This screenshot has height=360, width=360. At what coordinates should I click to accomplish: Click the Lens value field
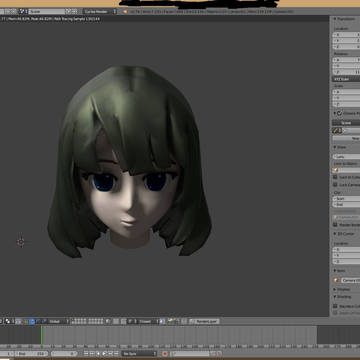click(x=346, y=156)
